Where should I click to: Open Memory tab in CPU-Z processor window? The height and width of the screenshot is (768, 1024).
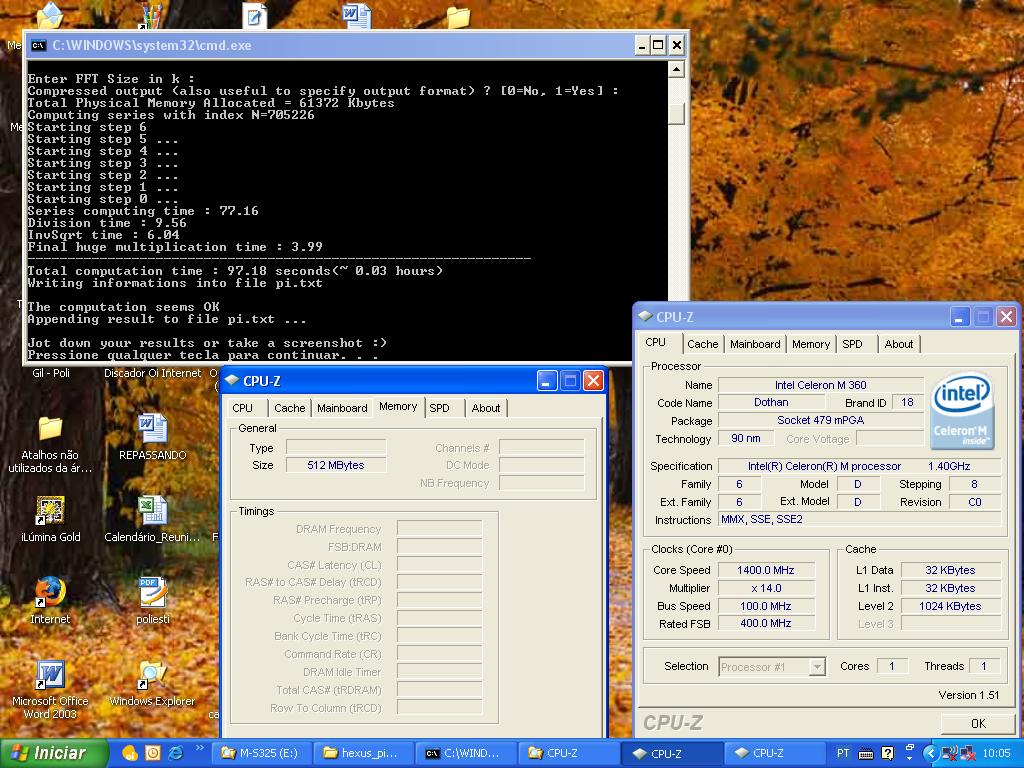(810, 344)
